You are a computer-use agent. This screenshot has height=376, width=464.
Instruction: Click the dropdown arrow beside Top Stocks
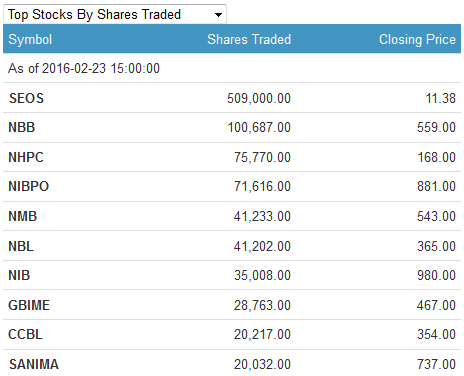(x=218, y=15)
